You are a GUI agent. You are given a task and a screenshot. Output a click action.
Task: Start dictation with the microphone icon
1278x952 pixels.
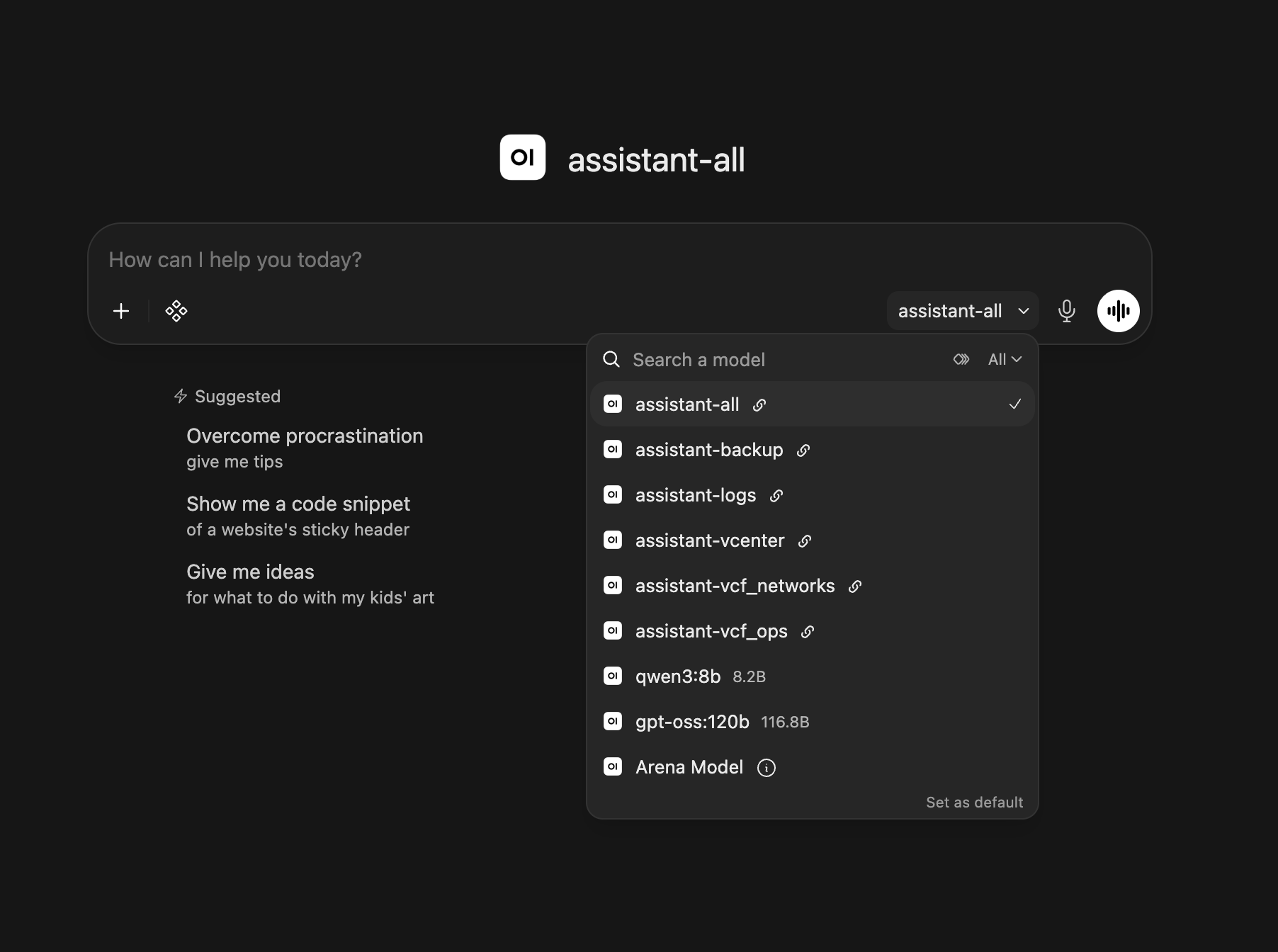click(x=1066, y=311)
